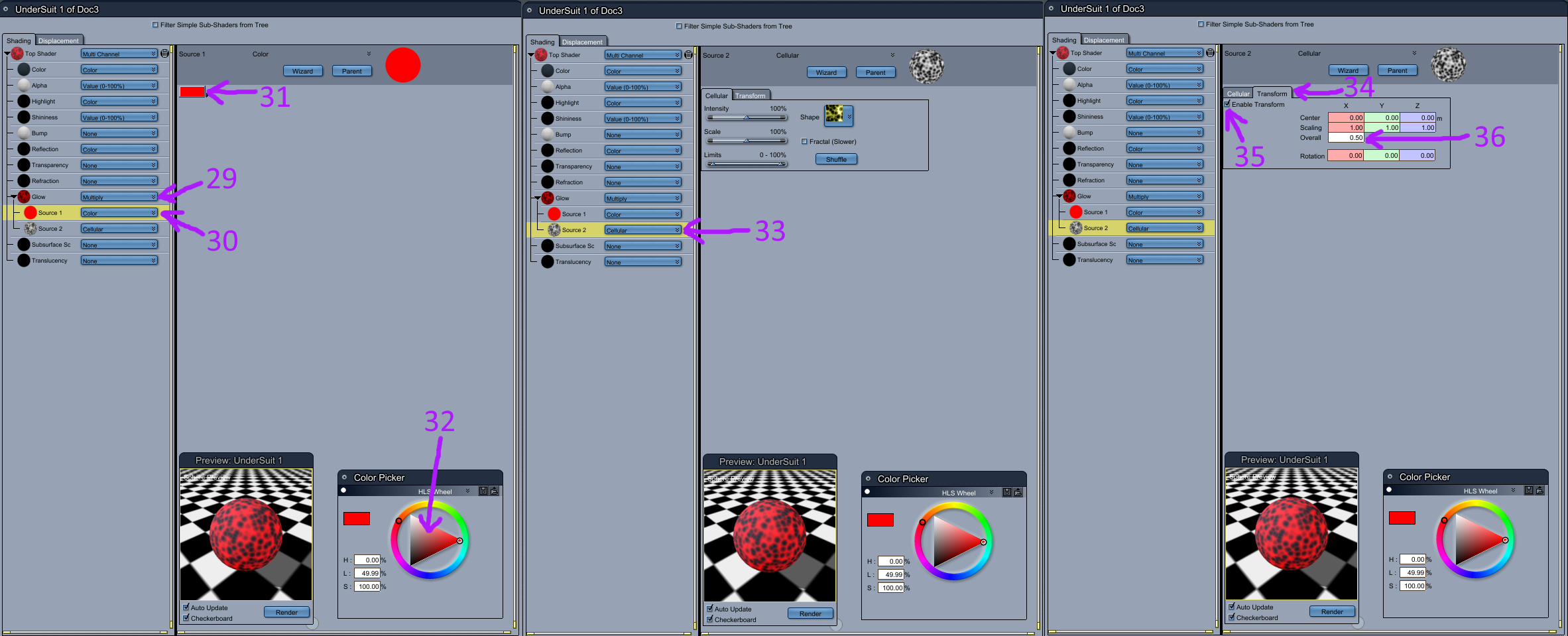Click the Top Shader sphere icon in Transform-tab window

click(1063, 53)
